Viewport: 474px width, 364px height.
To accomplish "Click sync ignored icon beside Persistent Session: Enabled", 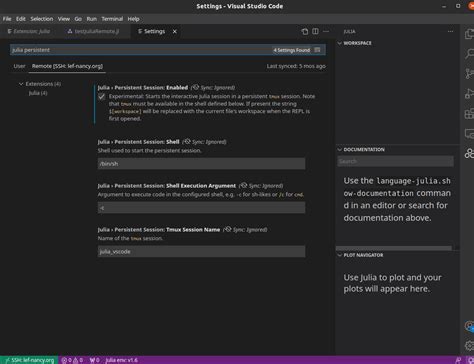I will pyautogui.click(x=195, y=87).
